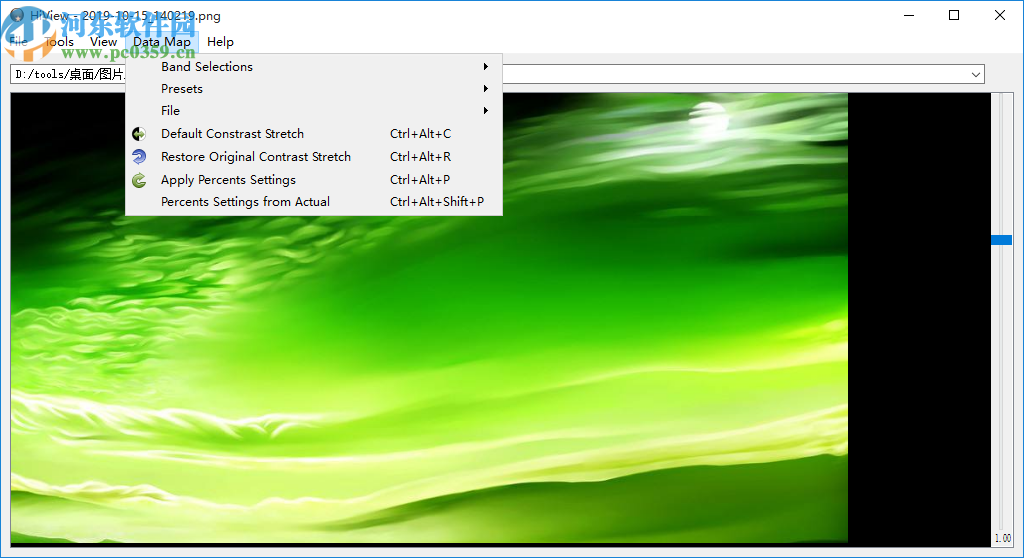Close the HiView window
Screen dimensions: 1024x558
coord(1000,15)
